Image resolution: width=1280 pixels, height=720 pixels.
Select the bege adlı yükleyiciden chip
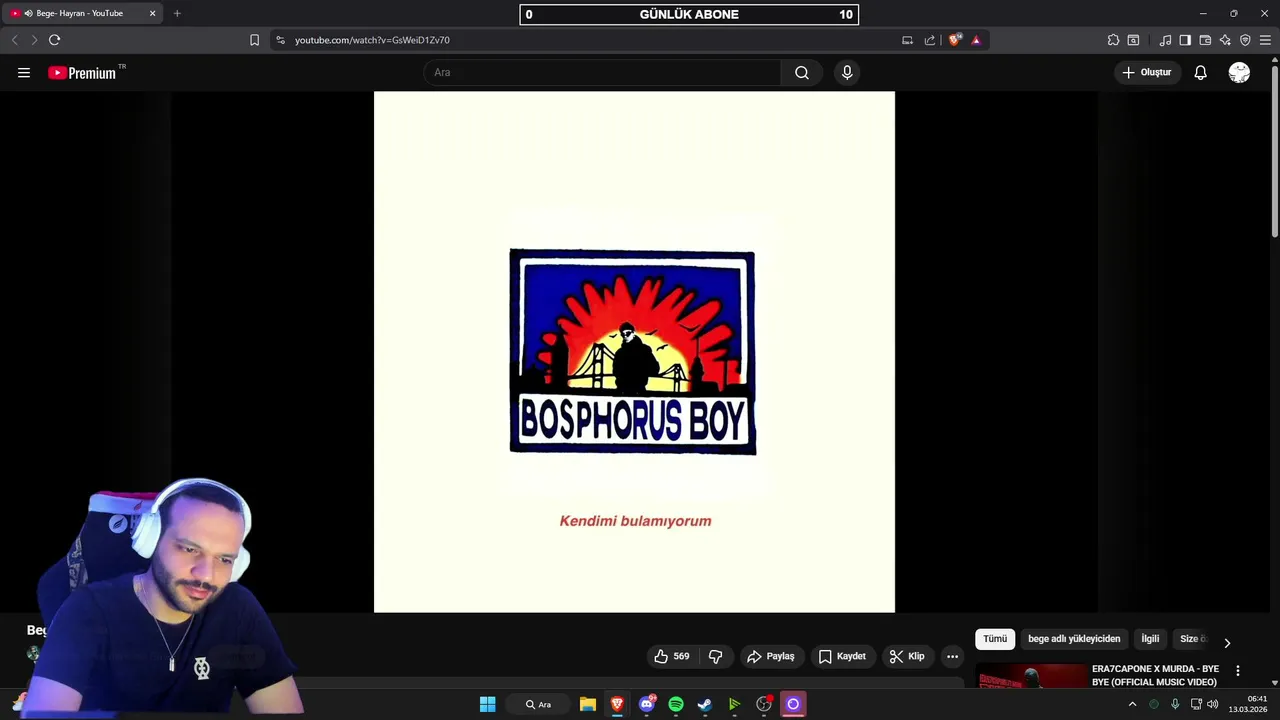1074,639
